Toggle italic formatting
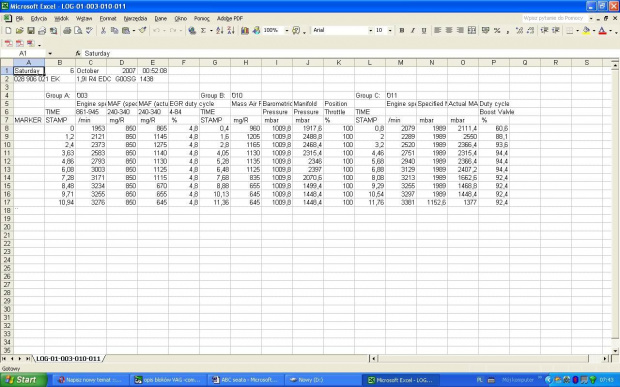620x387 pixels. pyautogui.click(x=413, y=30)
